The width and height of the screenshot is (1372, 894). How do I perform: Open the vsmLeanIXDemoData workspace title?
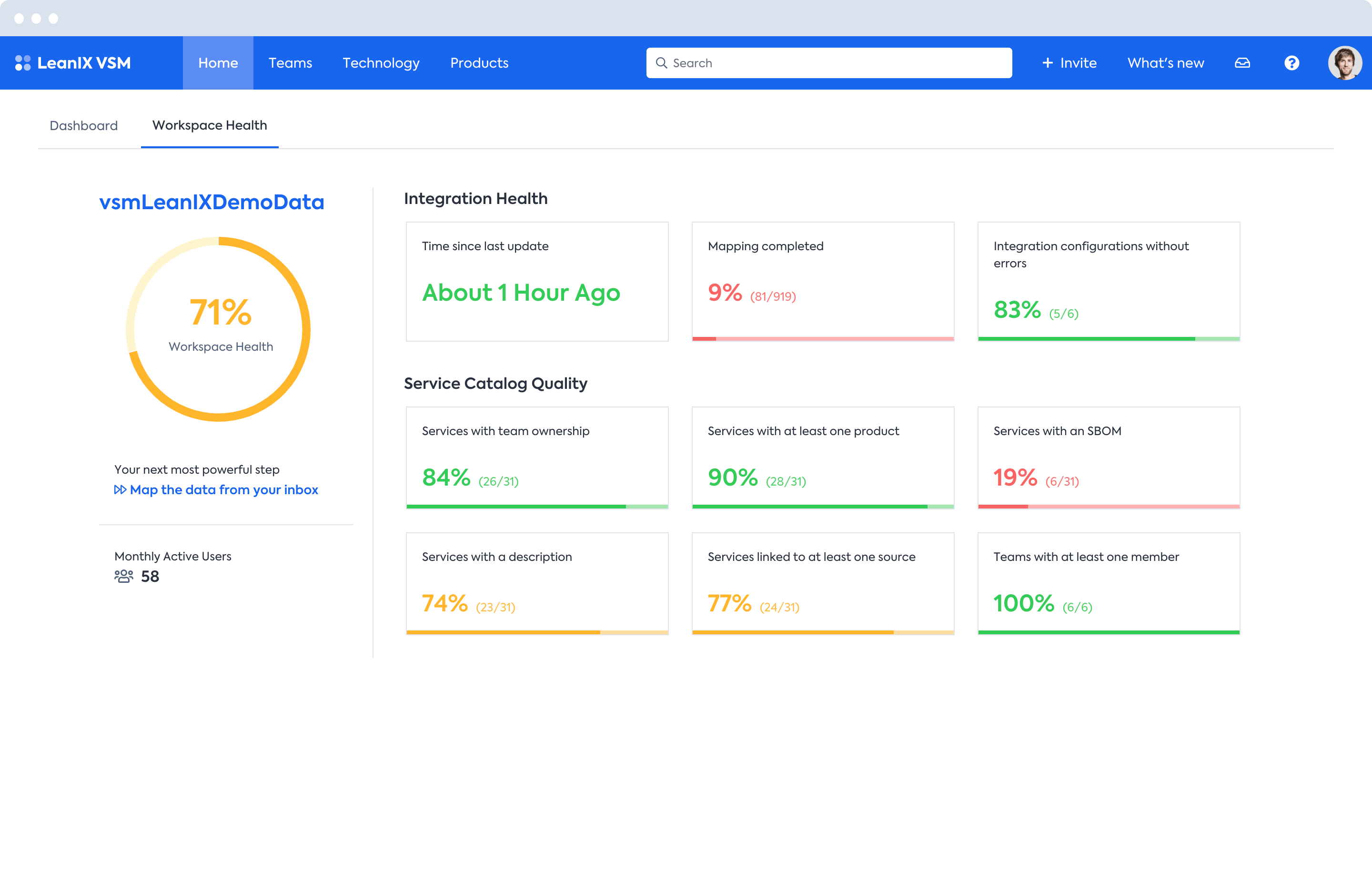click(x=212, y=202)
